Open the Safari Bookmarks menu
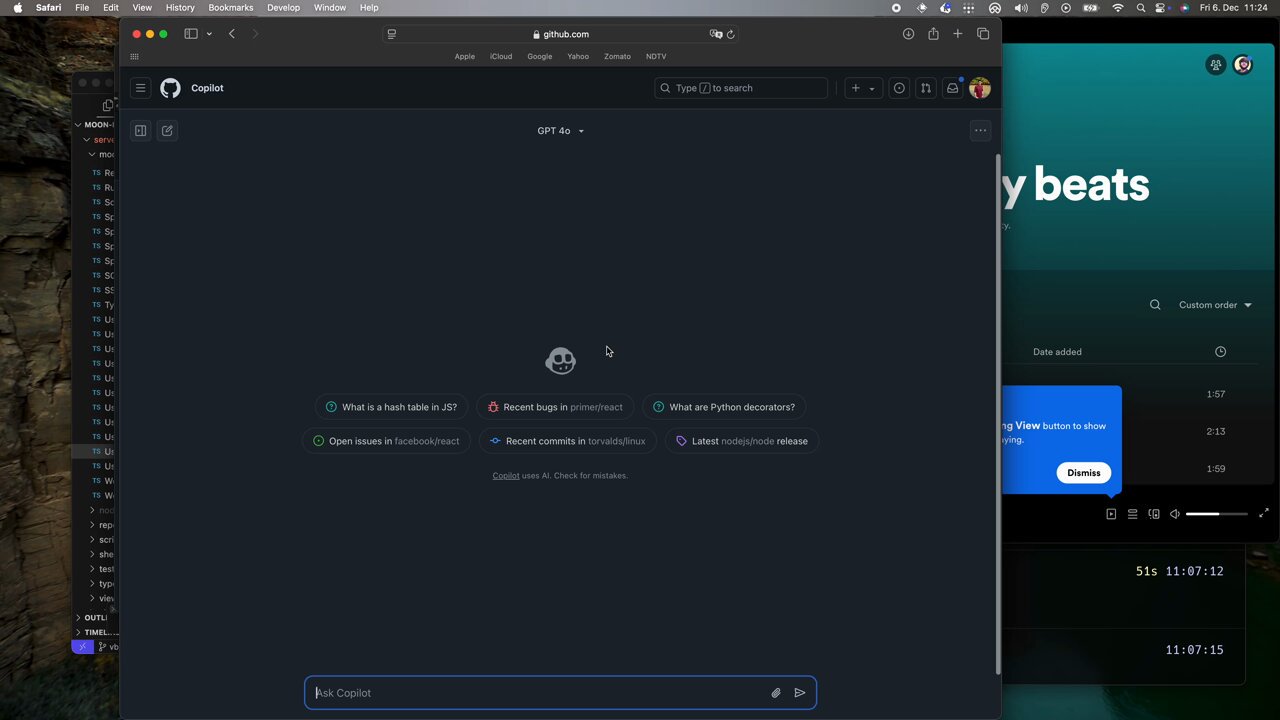The image size is (1280, 720). (x=231, y=8)
